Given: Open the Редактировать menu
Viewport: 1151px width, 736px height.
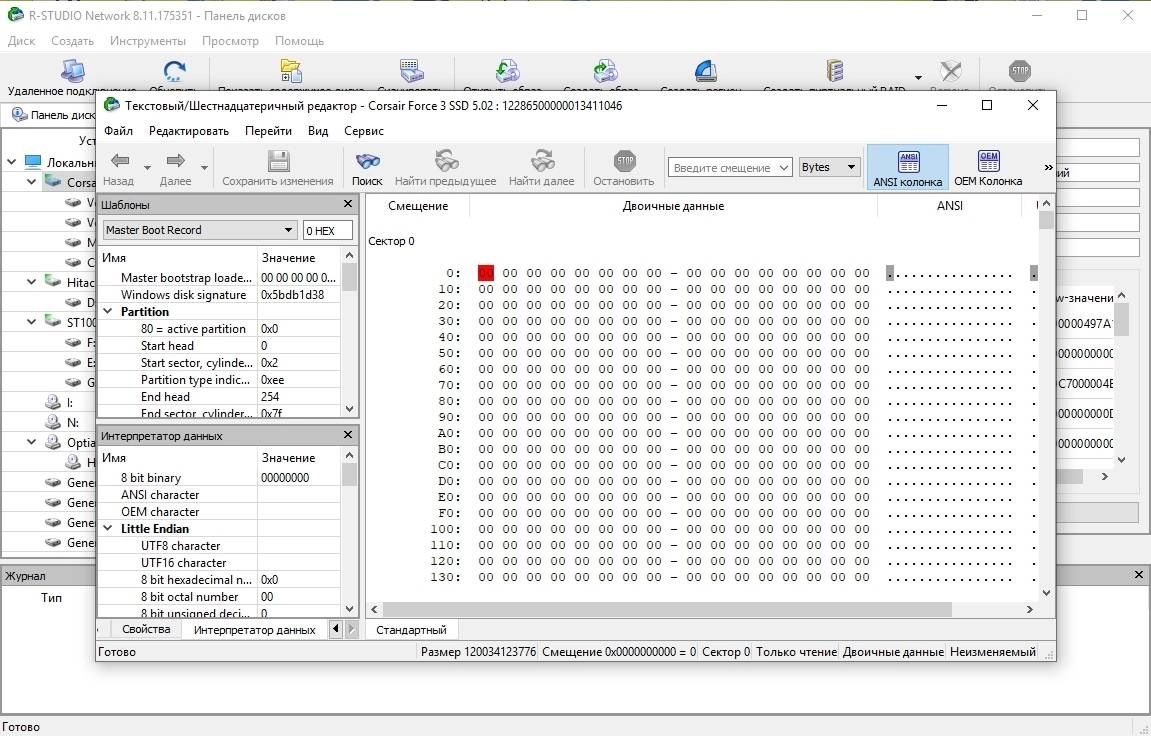Looking at the screenshot, I should coord(189,131).
